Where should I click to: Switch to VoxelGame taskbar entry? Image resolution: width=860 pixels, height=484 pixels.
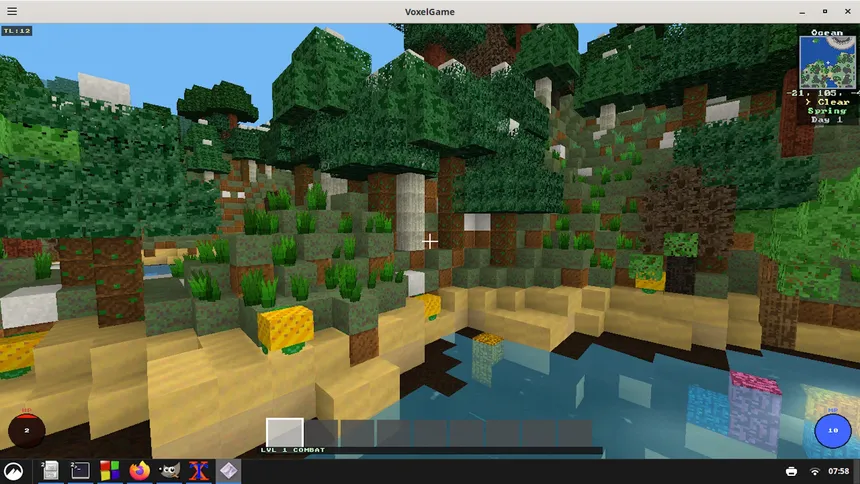228,471
